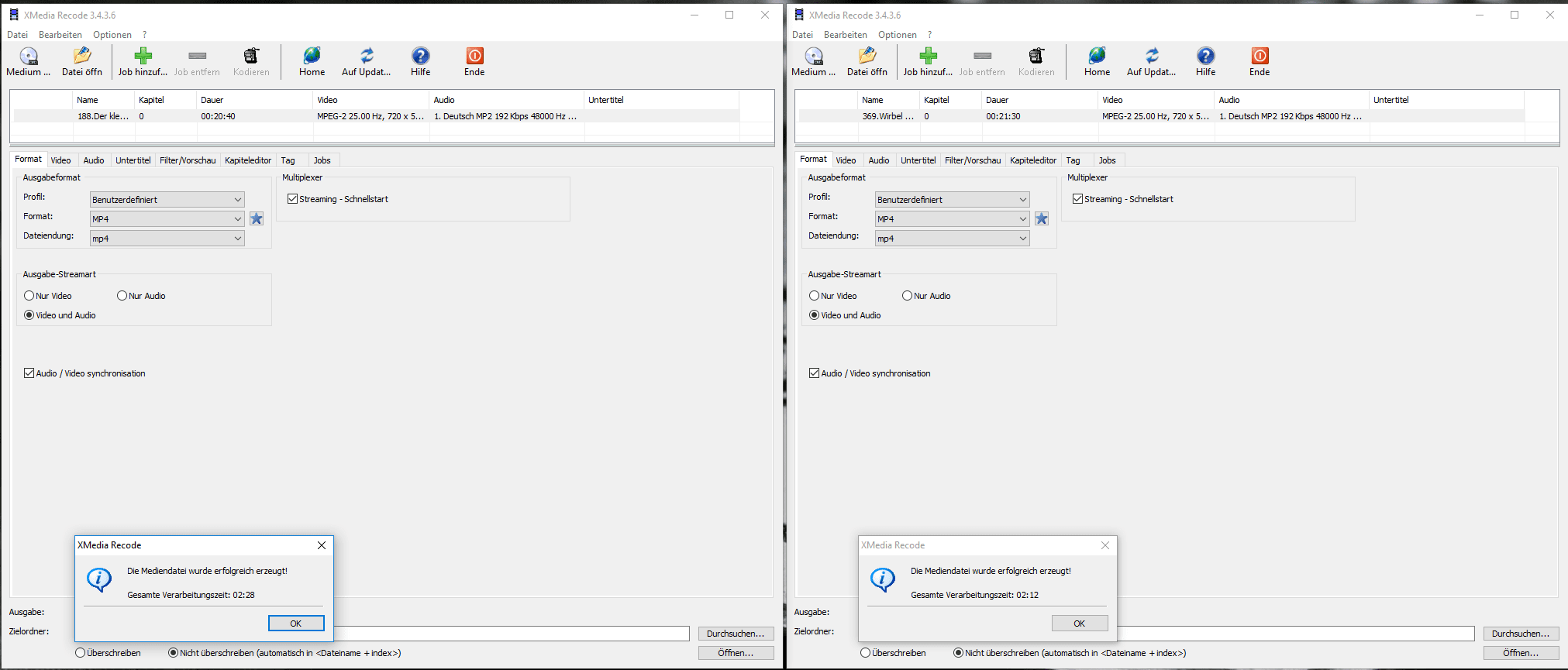Toggle Audio / Video synchronisation, left window
Viewport: 1568px width, 670px height.
pos(29,373)
